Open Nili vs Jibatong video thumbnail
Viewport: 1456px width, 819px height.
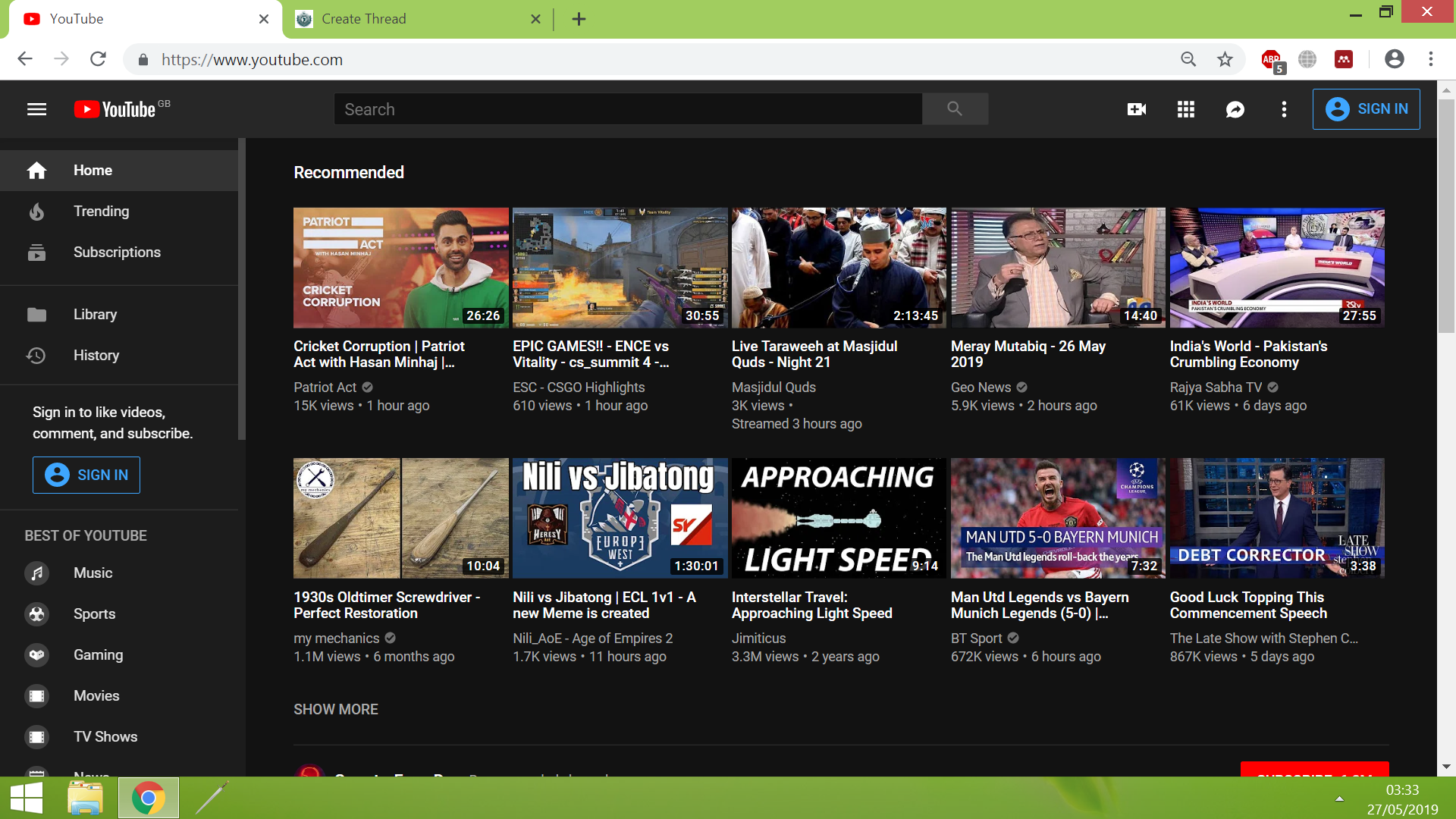[x=620, y=518]
